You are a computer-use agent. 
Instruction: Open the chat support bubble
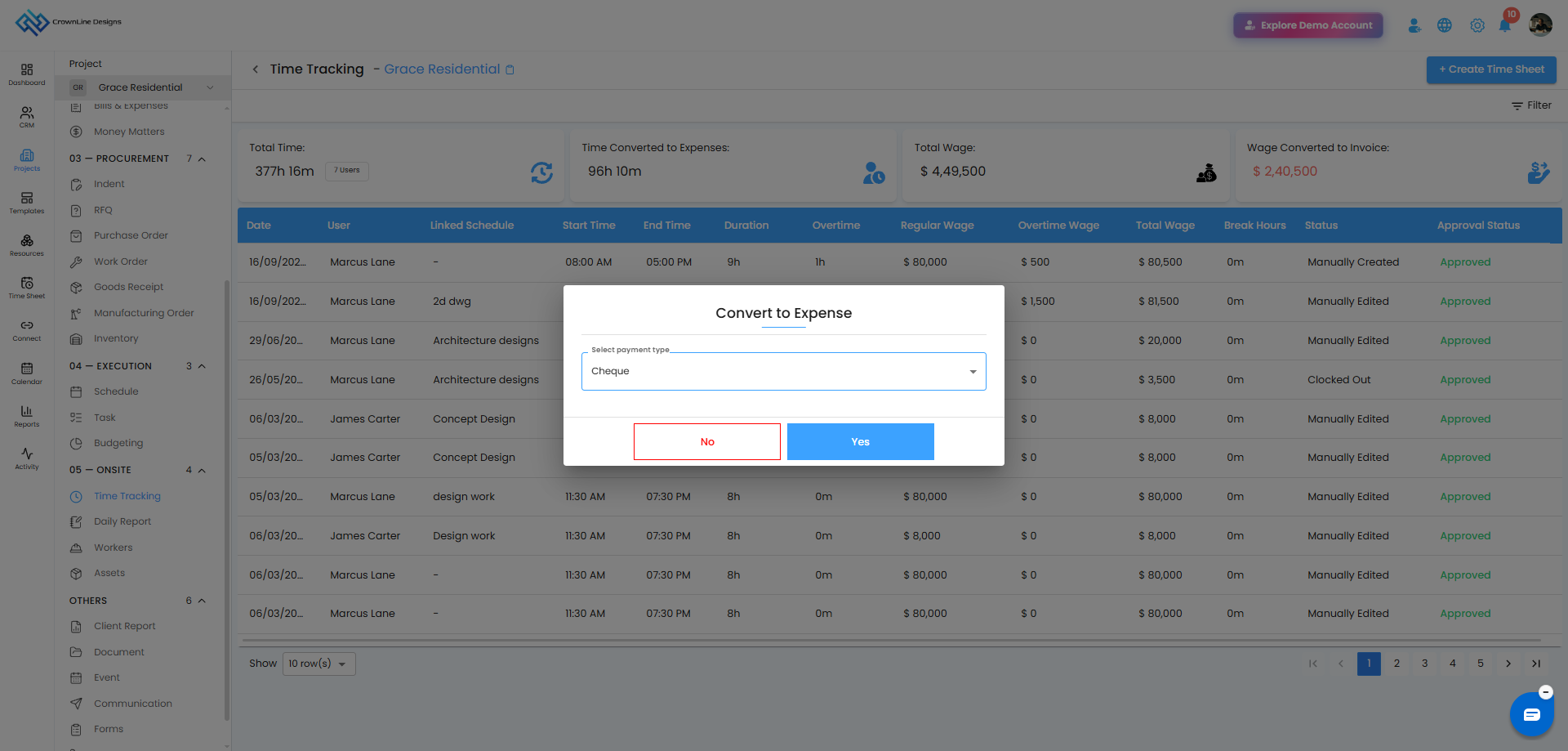pyautogui.click(x=1531, y=714)
